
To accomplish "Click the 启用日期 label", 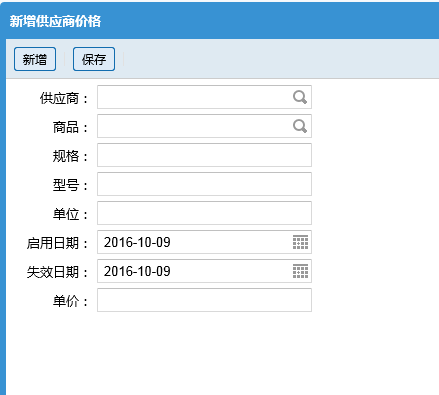I will coord(58,243).
